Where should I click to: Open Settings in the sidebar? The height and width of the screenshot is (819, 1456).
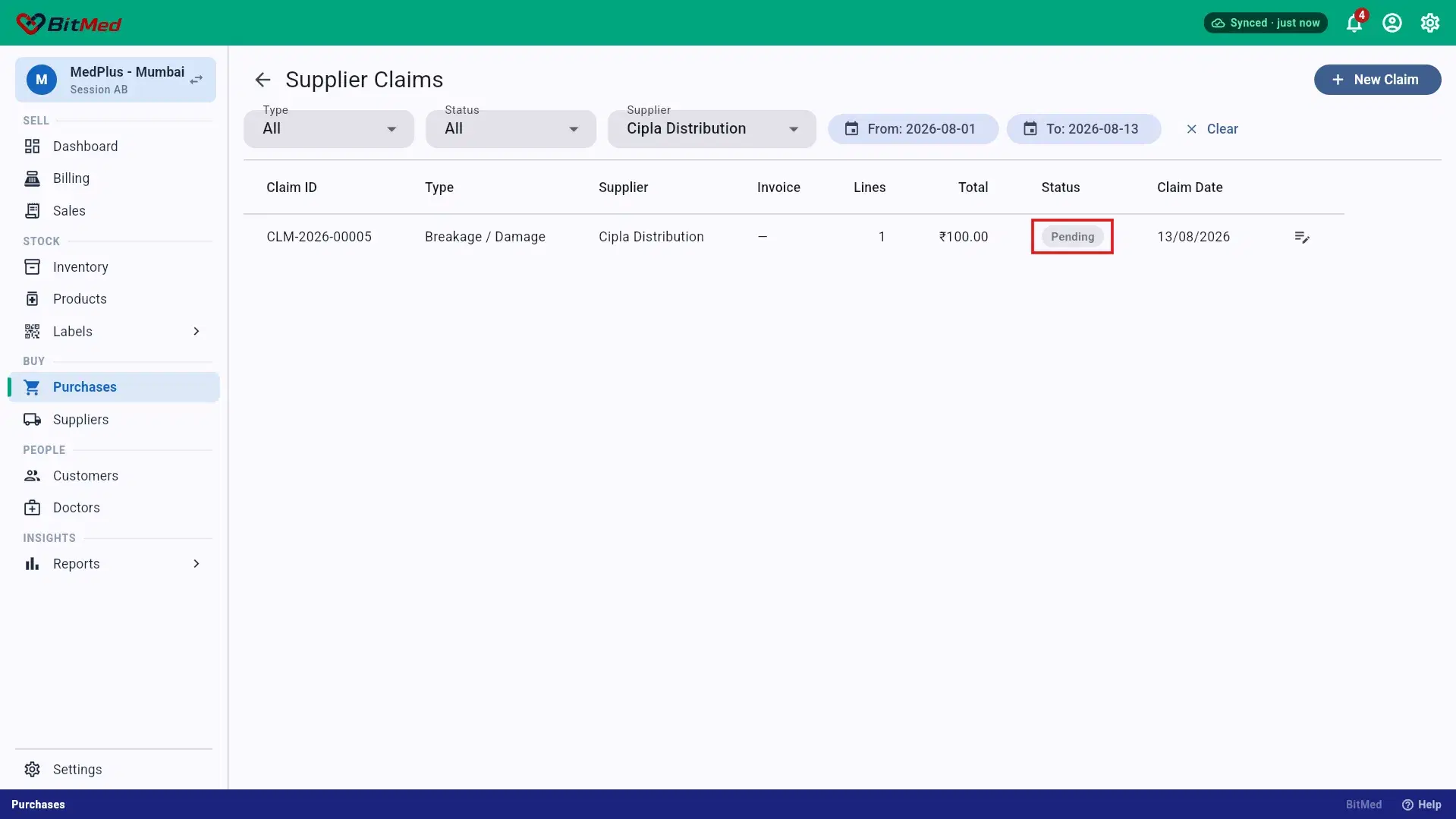pos(114,770)
